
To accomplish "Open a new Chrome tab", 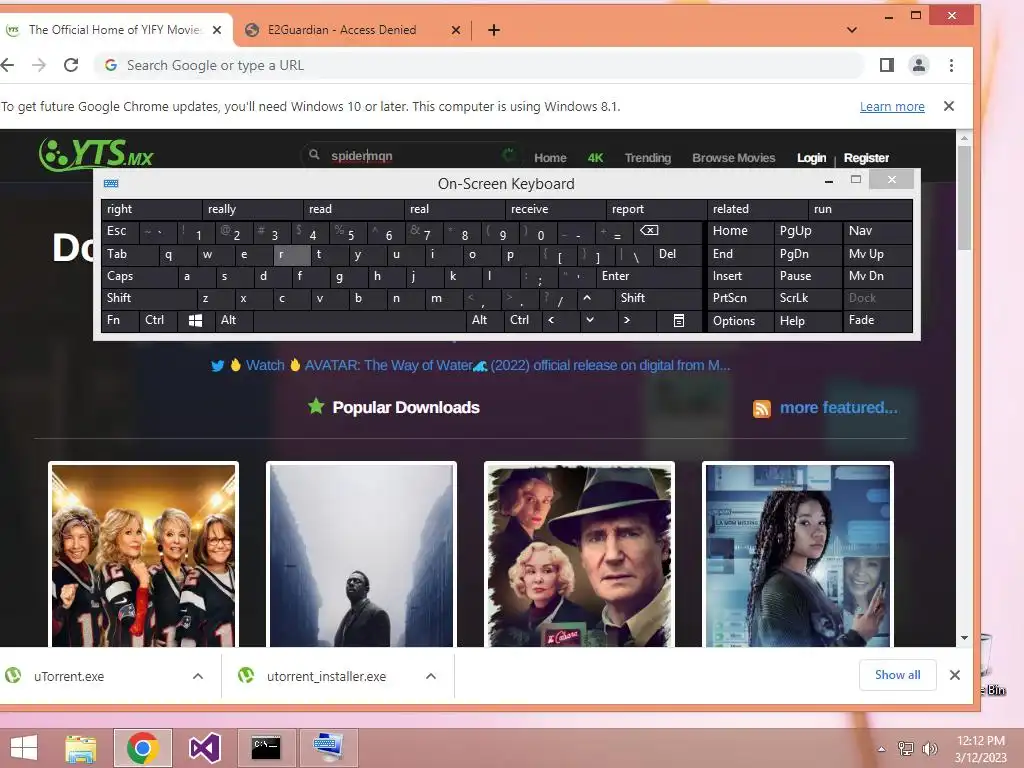I will tap(494, 30).
